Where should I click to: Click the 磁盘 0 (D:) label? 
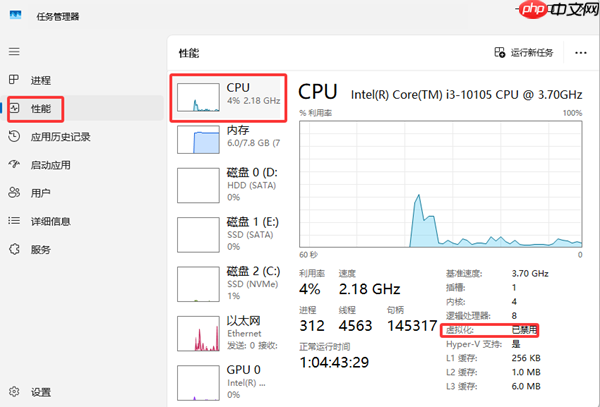pyautogui.click(x=252, y=173)
